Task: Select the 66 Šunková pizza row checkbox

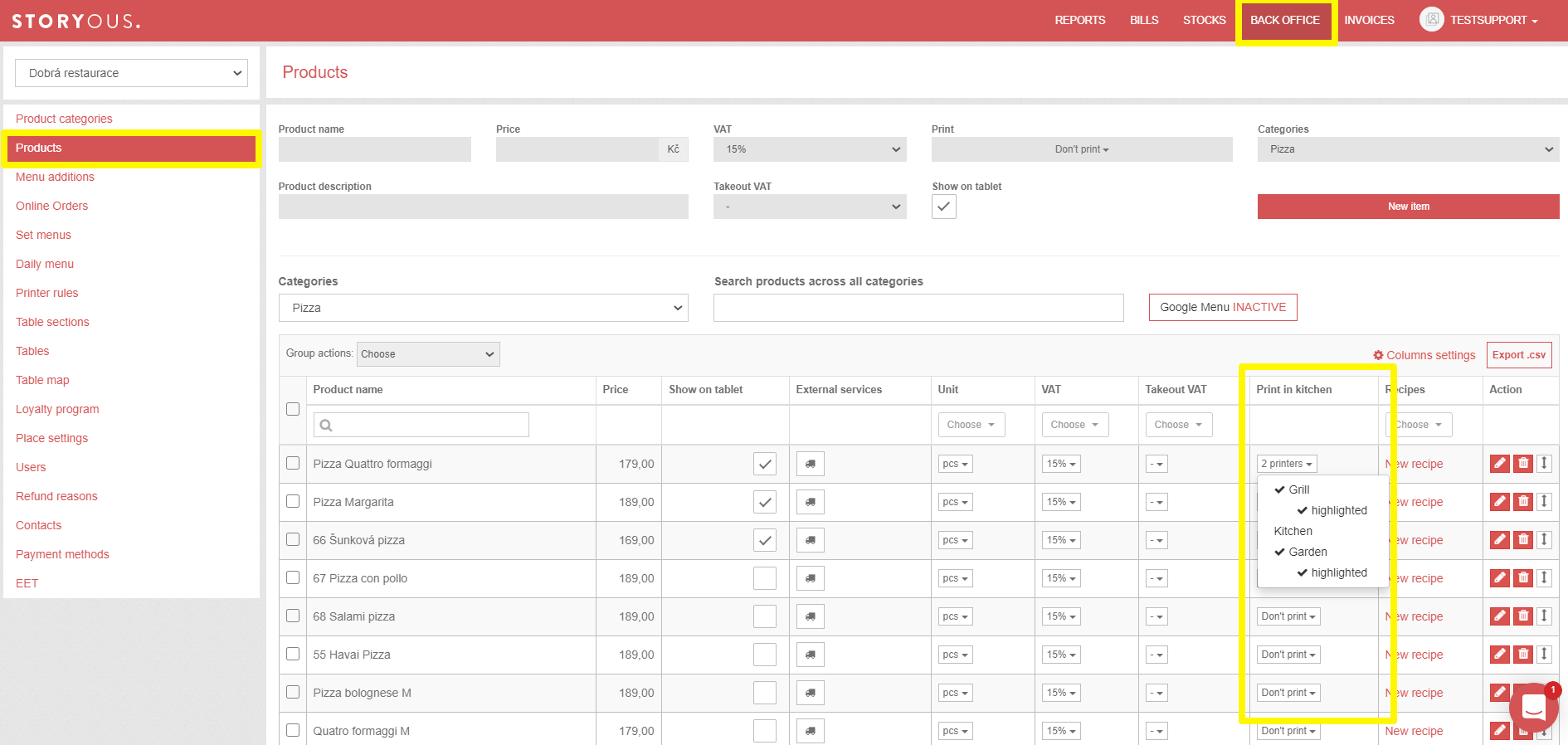Action: (293, 539)
